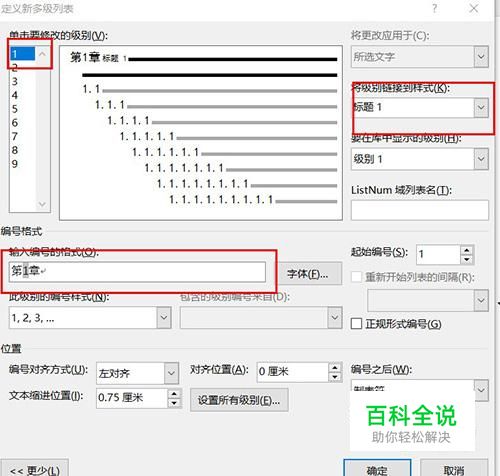Click level list scroll down arrow
Screen dimensions: 500x476
42,204
